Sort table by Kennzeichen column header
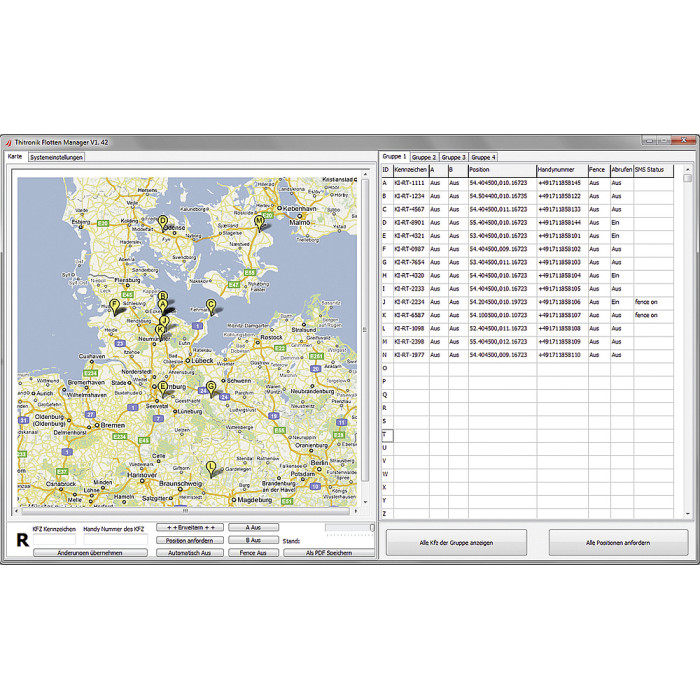Viewport: 700px width, 700px height. (409, 170)
